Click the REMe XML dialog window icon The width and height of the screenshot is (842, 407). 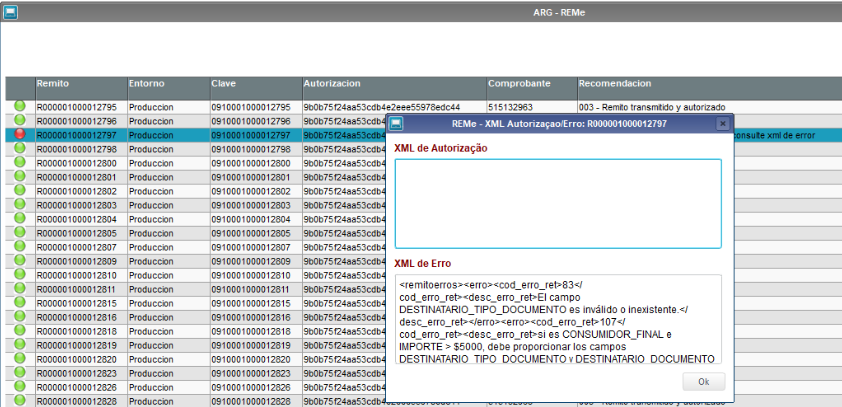coord(396,124)
